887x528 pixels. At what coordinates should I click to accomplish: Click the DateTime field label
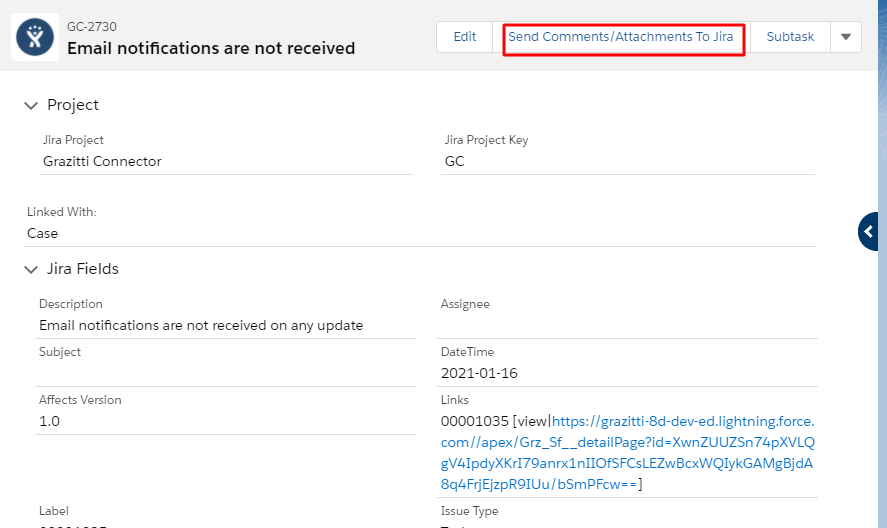[467, 351]
